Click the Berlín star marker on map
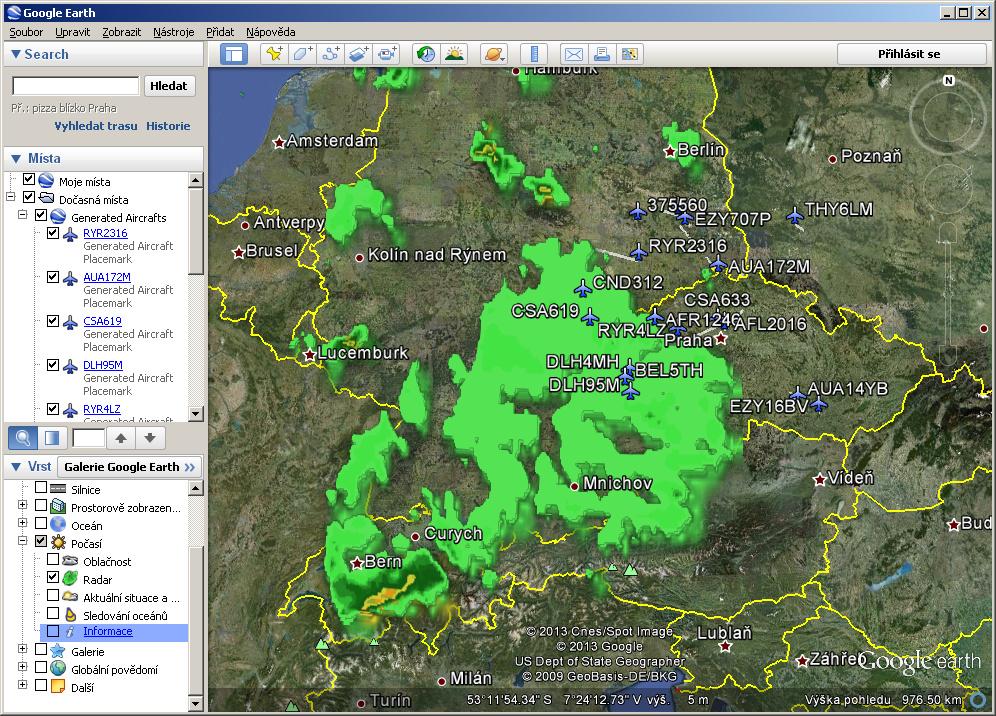996x716 pixels. point(669,152)
